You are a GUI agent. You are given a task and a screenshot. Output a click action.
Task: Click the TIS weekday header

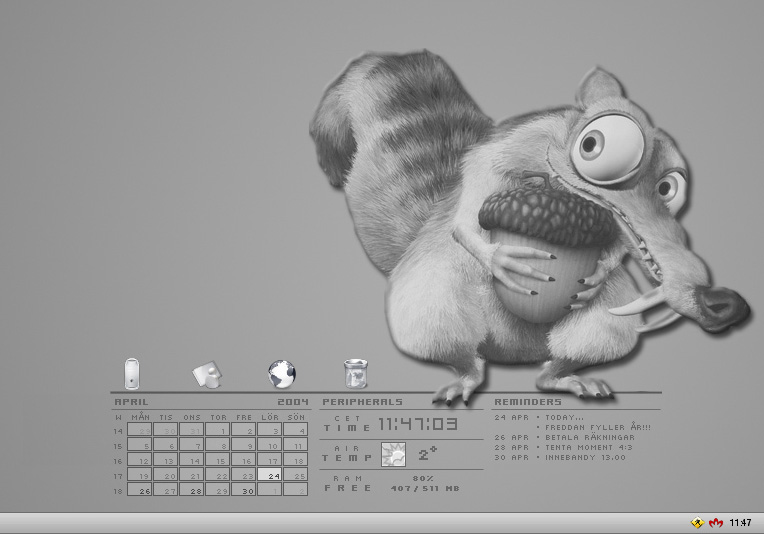[x=166, y=417]
